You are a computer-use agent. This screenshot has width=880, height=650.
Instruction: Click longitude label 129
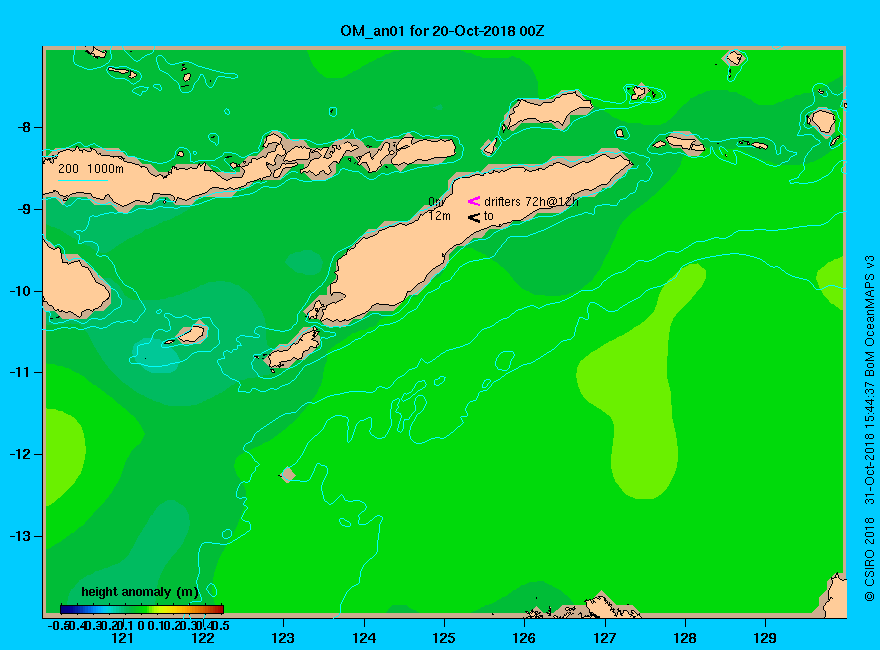765,638
